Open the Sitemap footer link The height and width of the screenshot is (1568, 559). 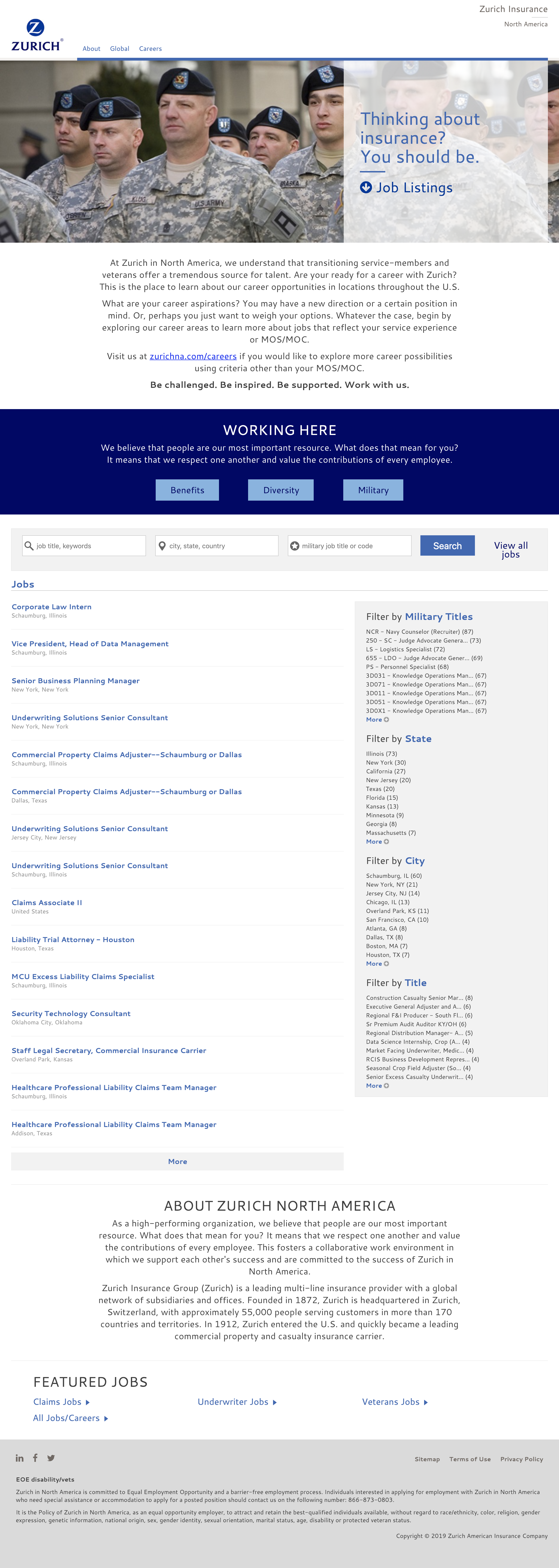click(427, 1459)
